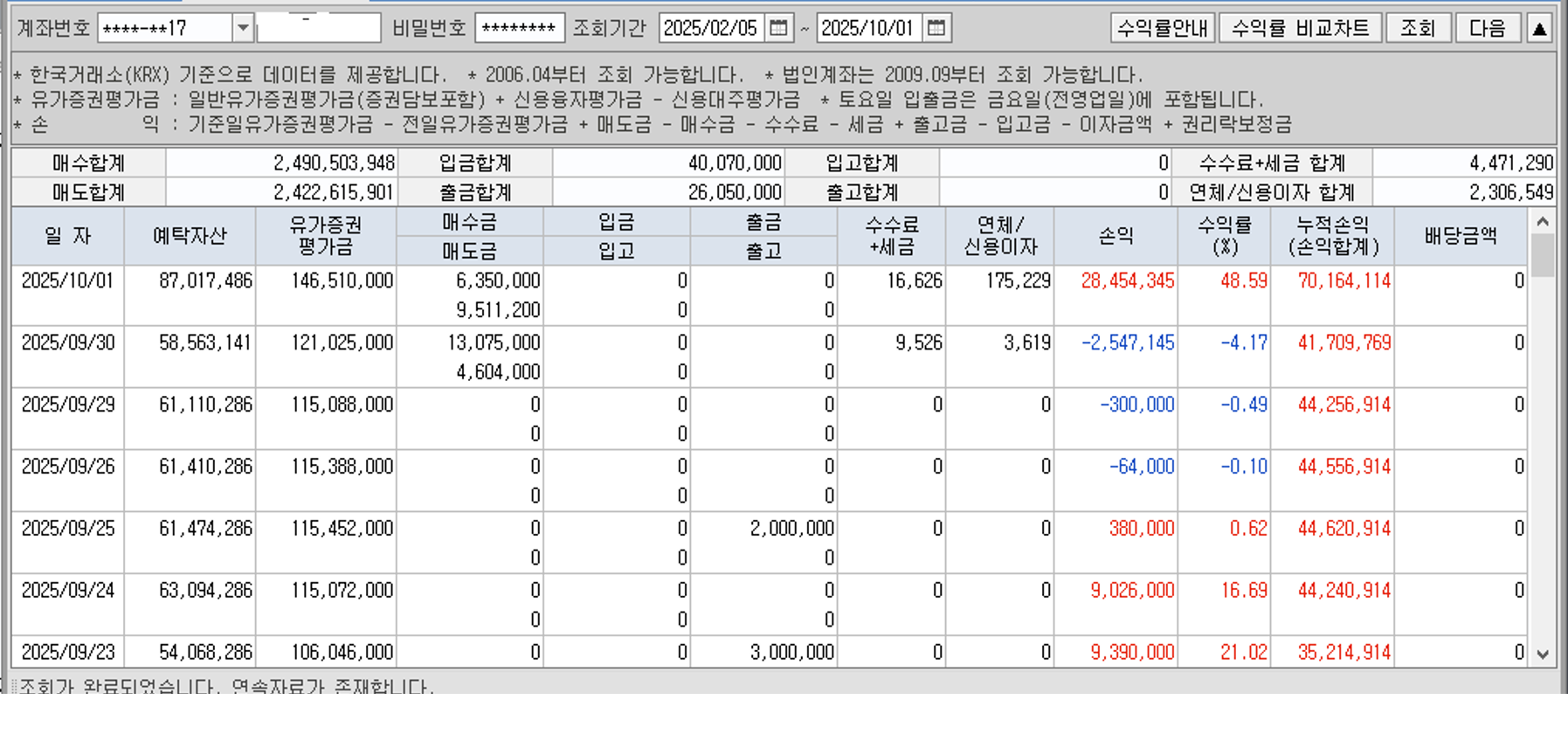Viewport: 1568px width, 755px height.
Task: Expand the account number dropdown
Action: coord(243,28)
